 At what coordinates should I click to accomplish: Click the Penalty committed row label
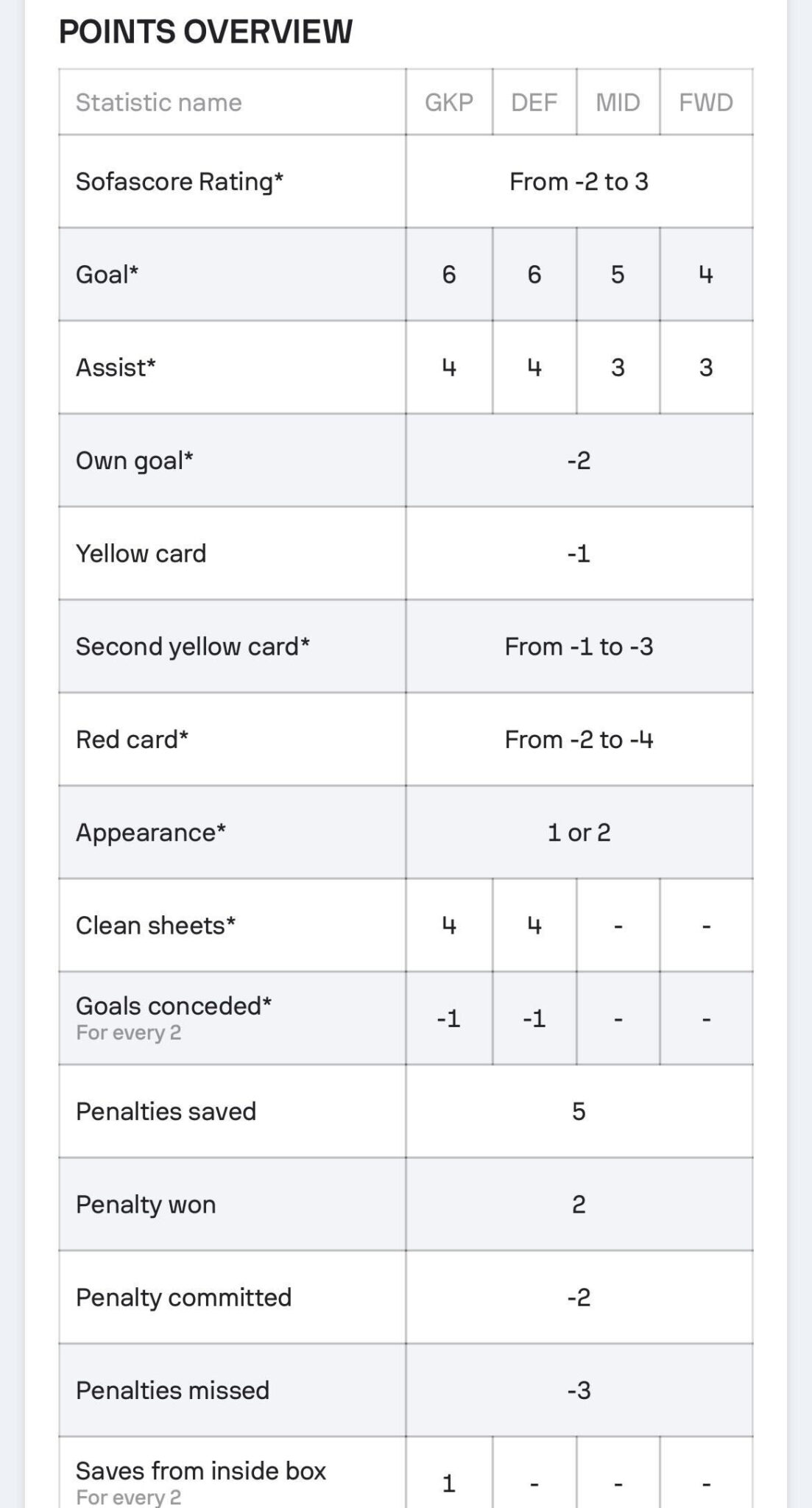pos(184,1297)
